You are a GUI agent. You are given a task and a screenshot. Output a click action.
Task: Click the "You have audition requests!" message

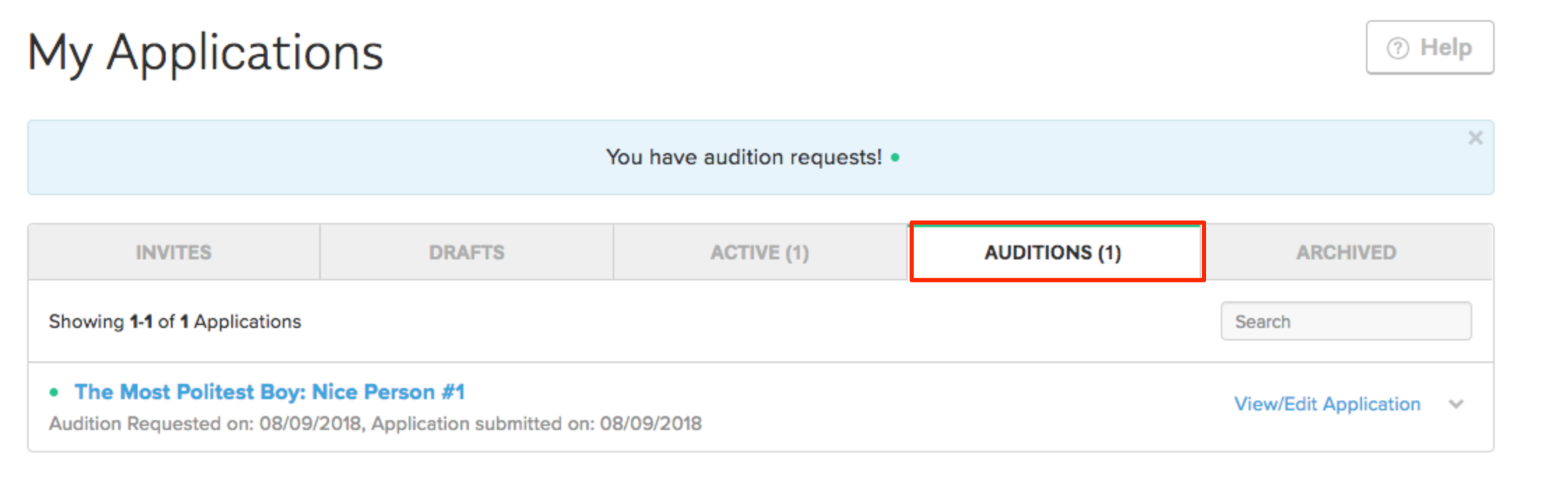click(x=743, y=157)
